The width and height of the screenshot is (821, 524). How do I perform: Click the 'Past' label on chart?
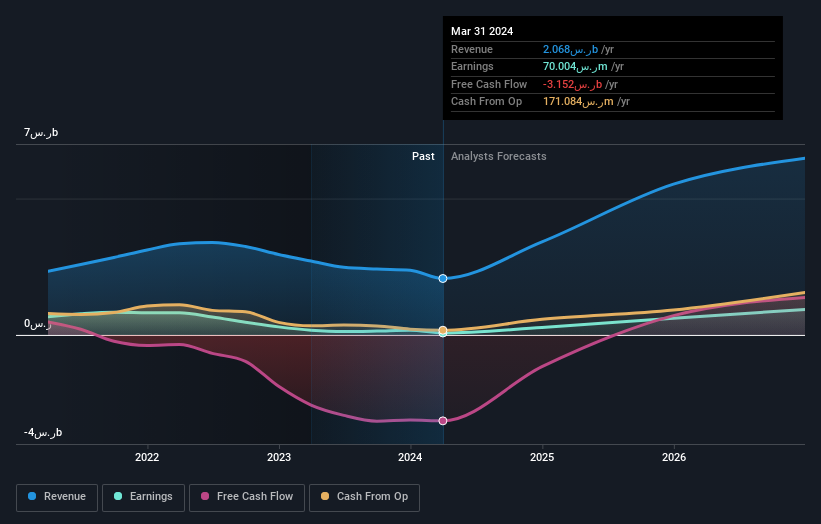click(x=423, y=156)
